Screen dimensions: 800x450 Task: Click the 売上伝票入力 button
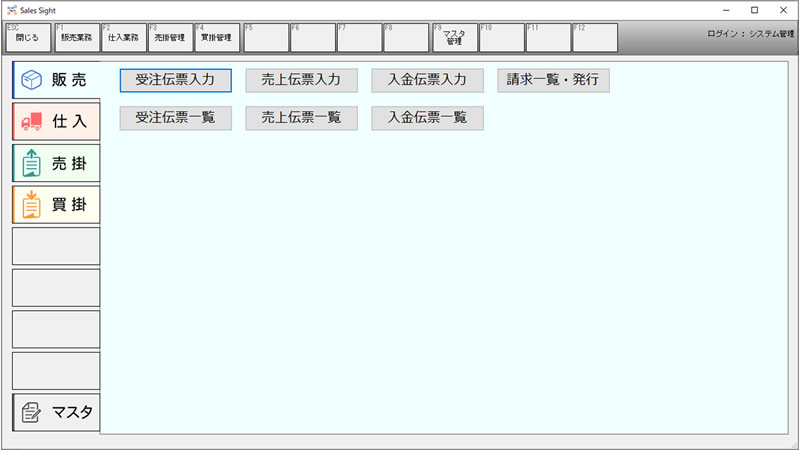(301, 80)
